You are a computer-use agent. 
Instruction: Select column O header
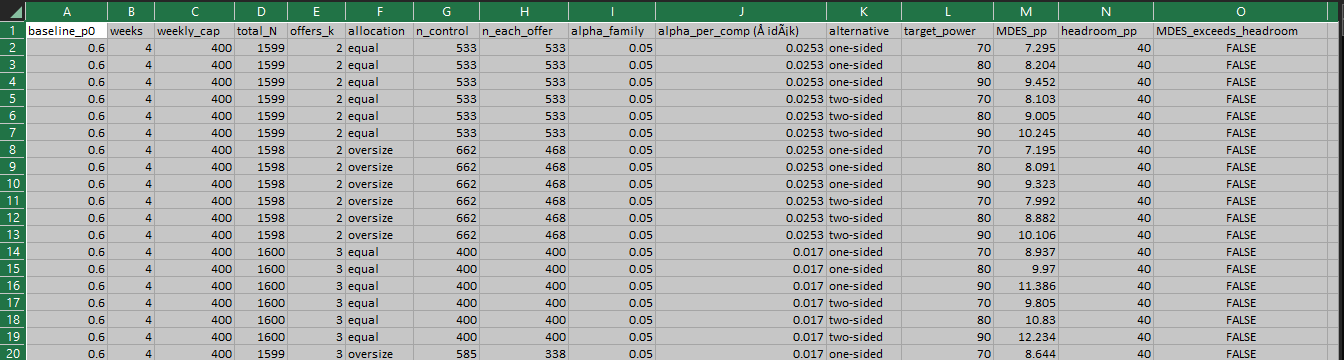(x=1240, y=11)
